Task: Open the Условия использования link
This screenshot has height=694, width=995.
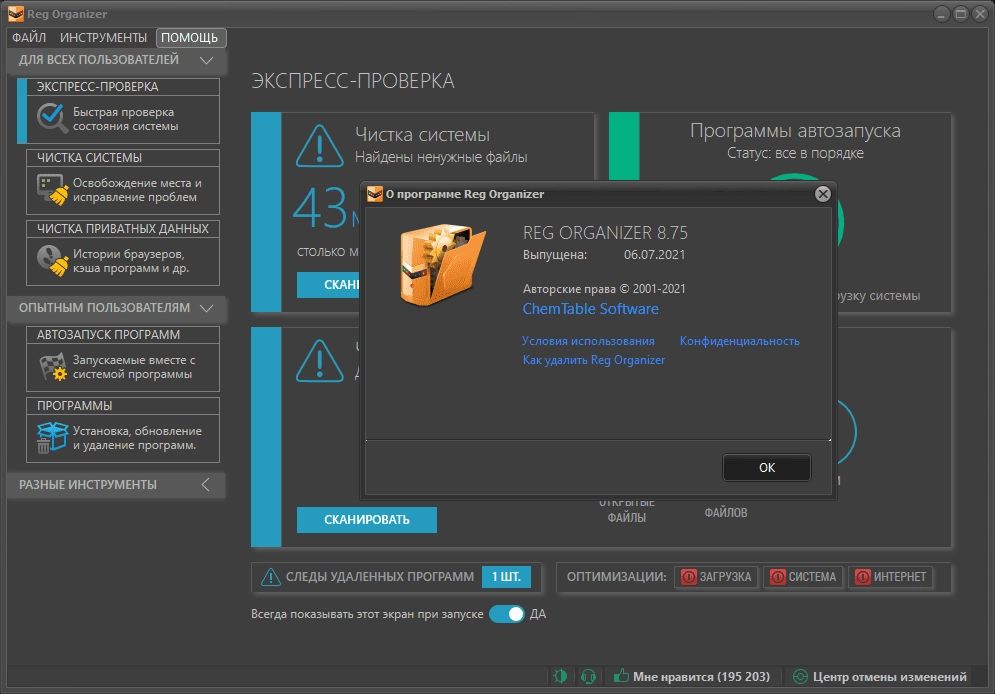Action: click(x=588, y=341)
